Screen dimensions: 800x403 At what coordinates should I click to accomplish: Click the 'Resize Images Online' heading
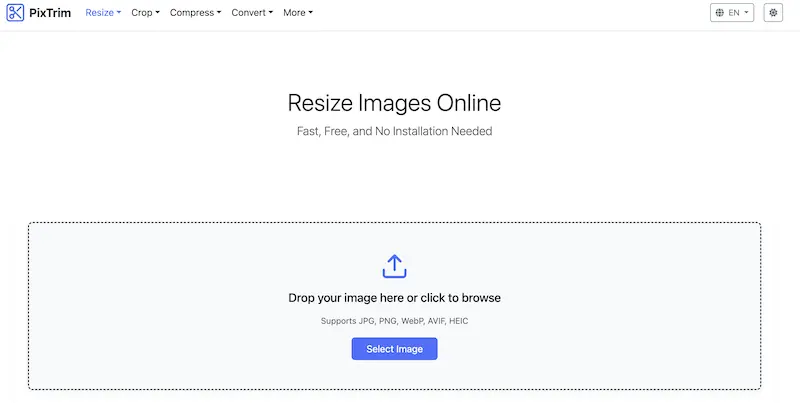pyautogui.click(x=394, y=103)
